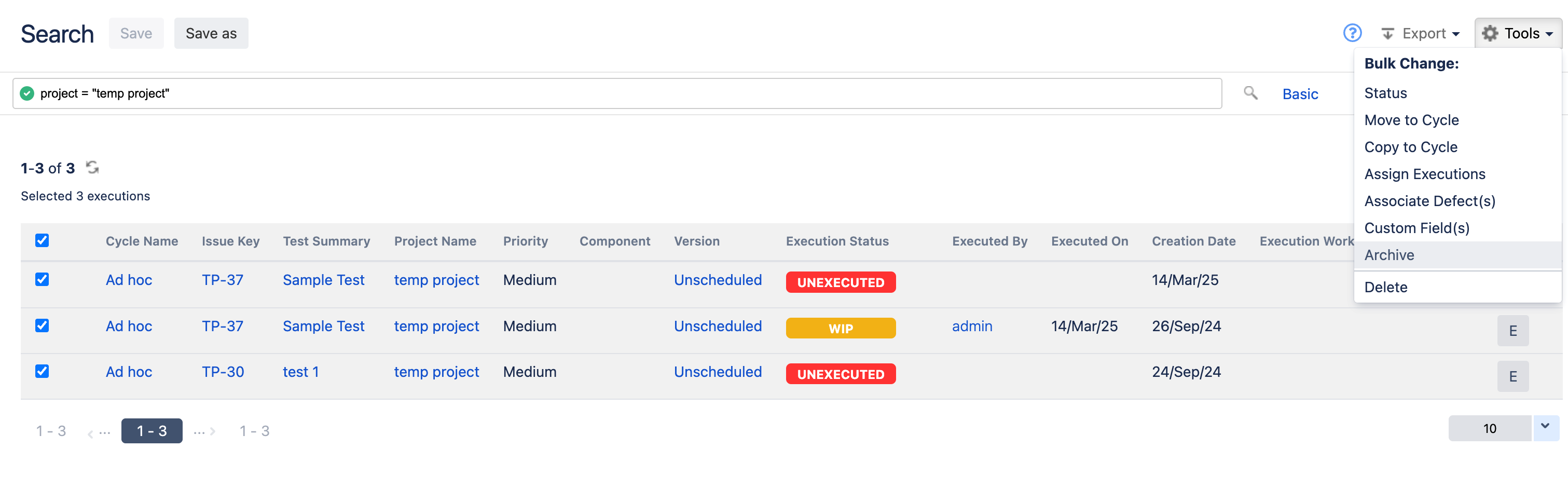Viewport: 1568px width, 489px height.
Task: Click the search magnifier to run the query
Action: click(1251, 93)
